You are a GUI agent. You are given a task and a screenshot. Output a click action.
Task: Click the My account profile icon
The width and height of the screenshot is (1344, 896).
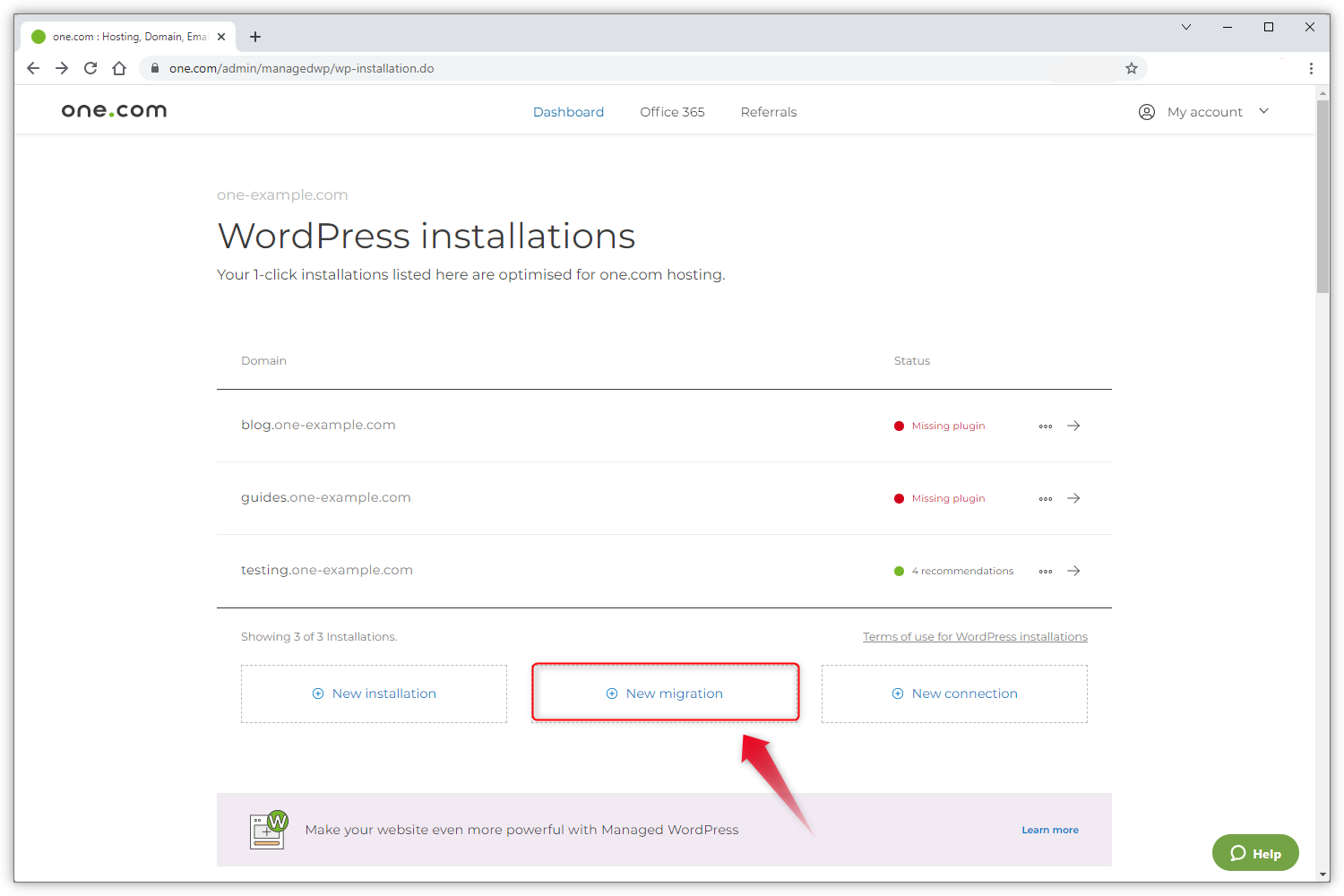pyautogui.click(x=1147, y=111)
